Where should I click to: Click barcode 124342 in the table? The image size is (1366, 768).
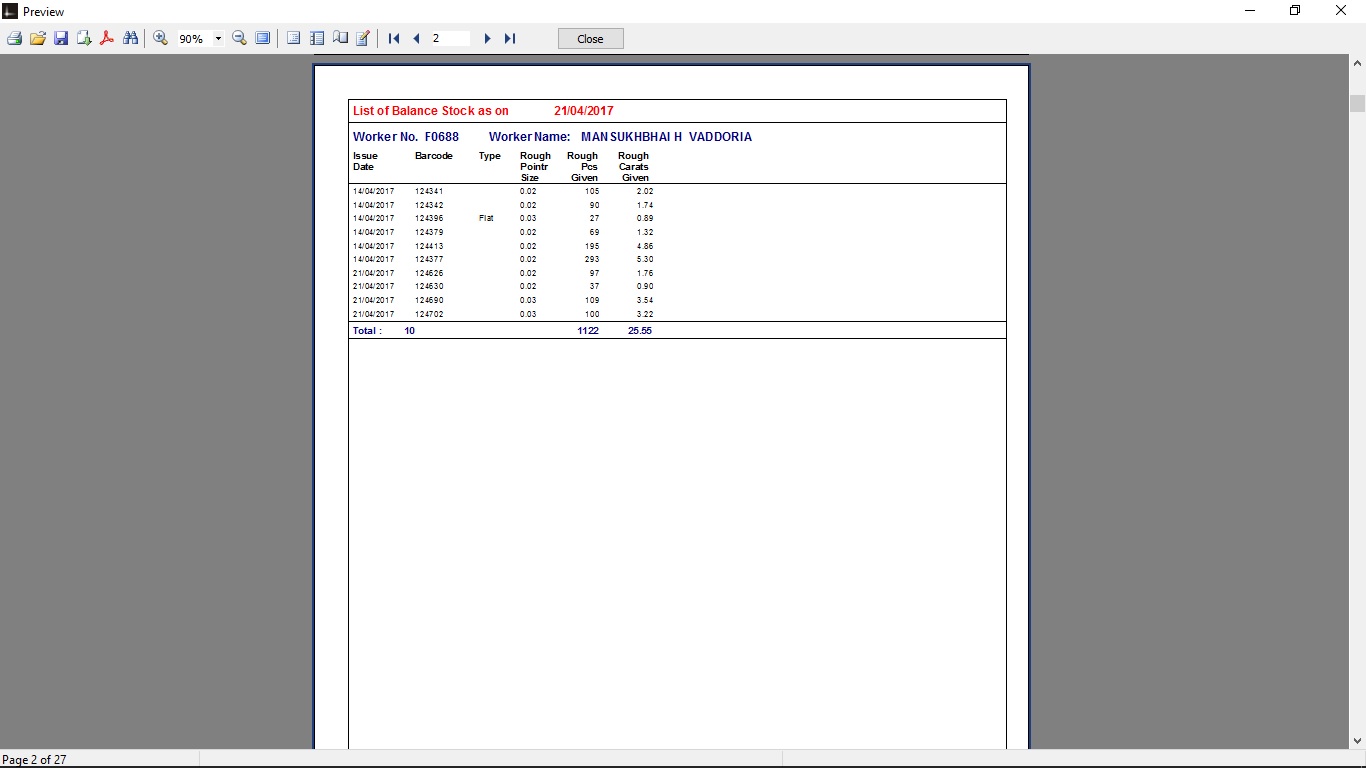tap(429, 205)
